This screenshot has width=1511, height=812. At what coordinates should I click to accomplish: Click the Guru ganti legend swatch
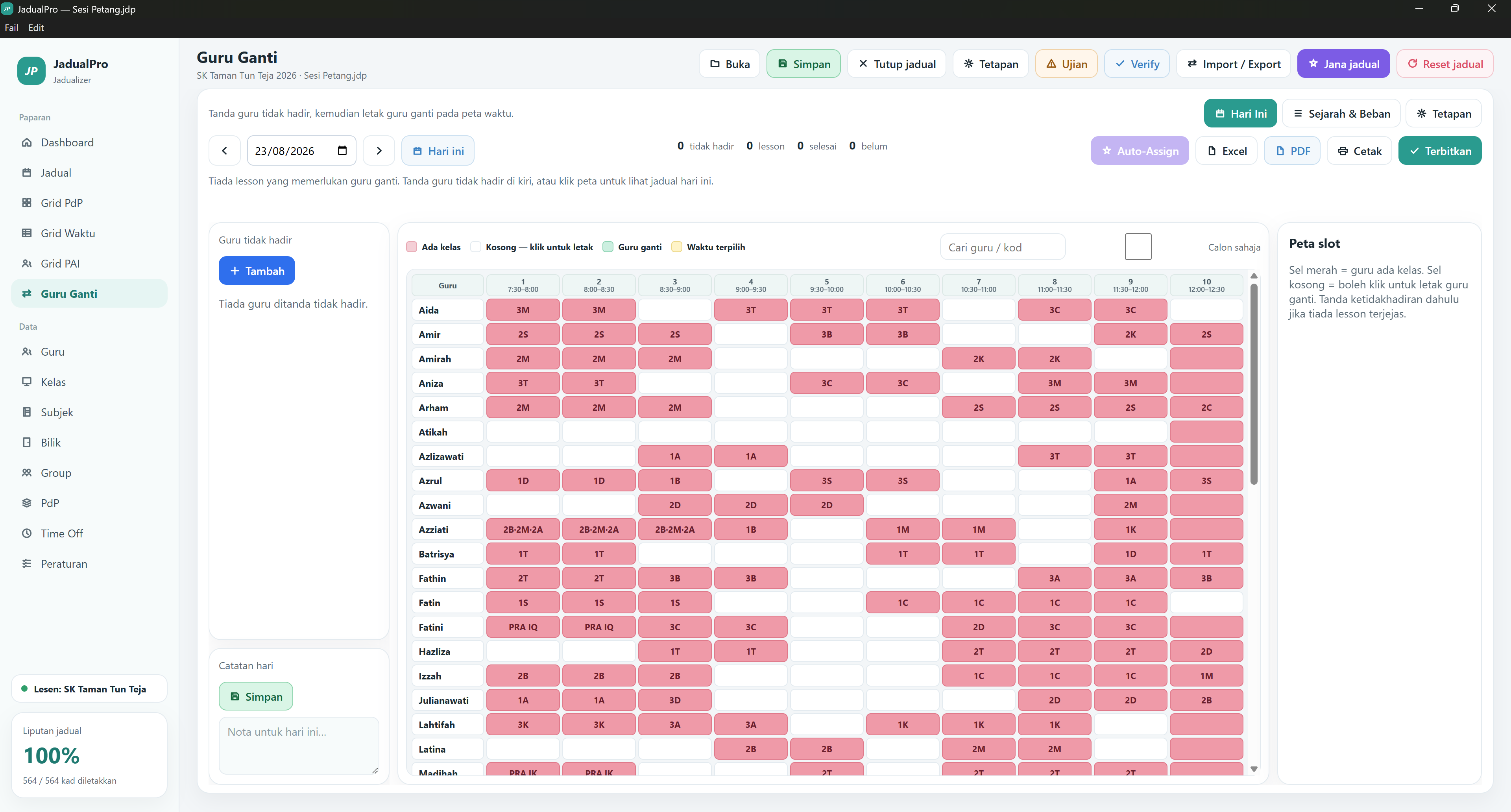tap(608, 247)
